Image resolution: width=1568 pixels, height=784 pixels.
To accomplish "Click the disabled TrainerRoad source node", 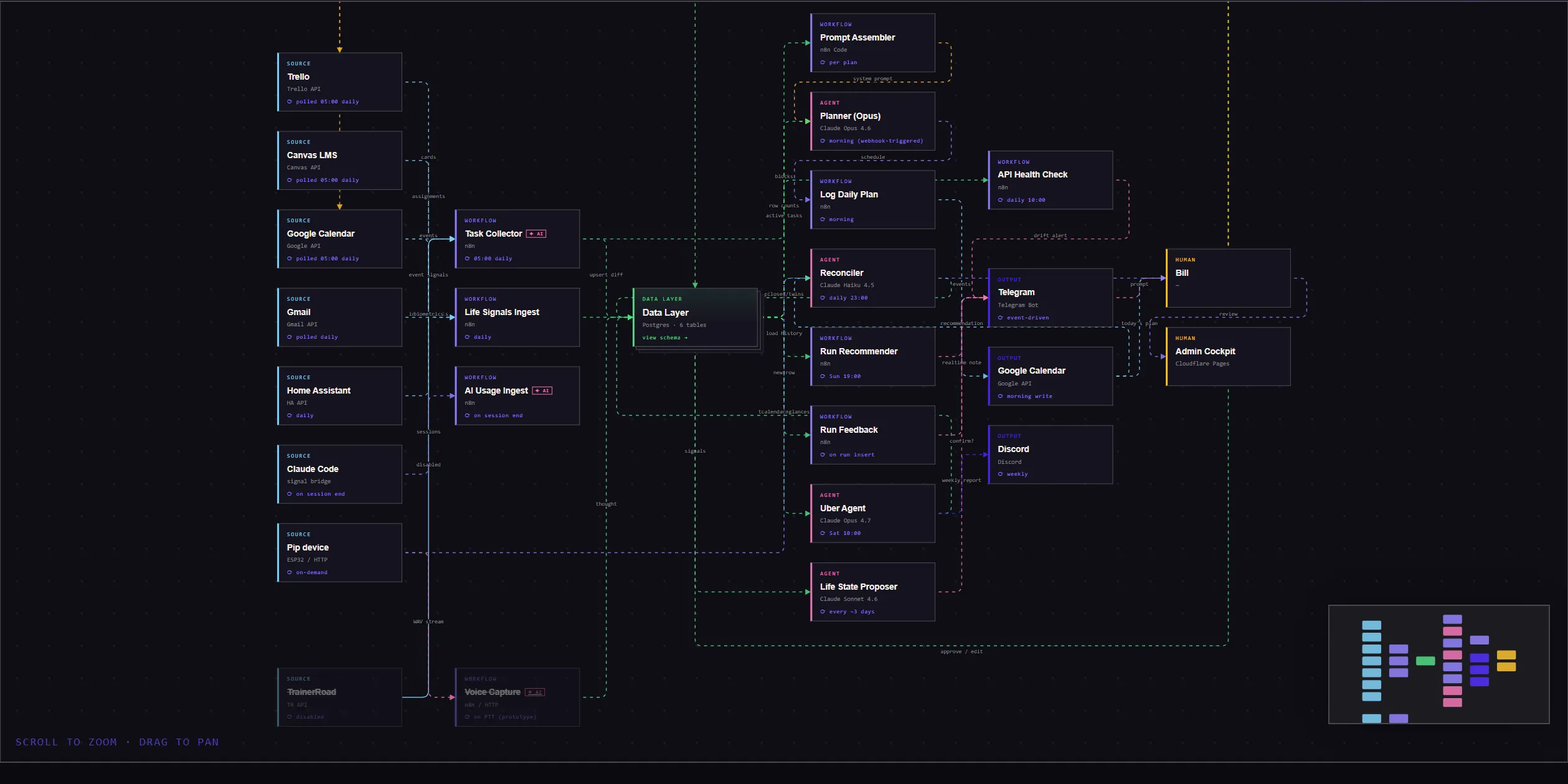I will [339, 697].
